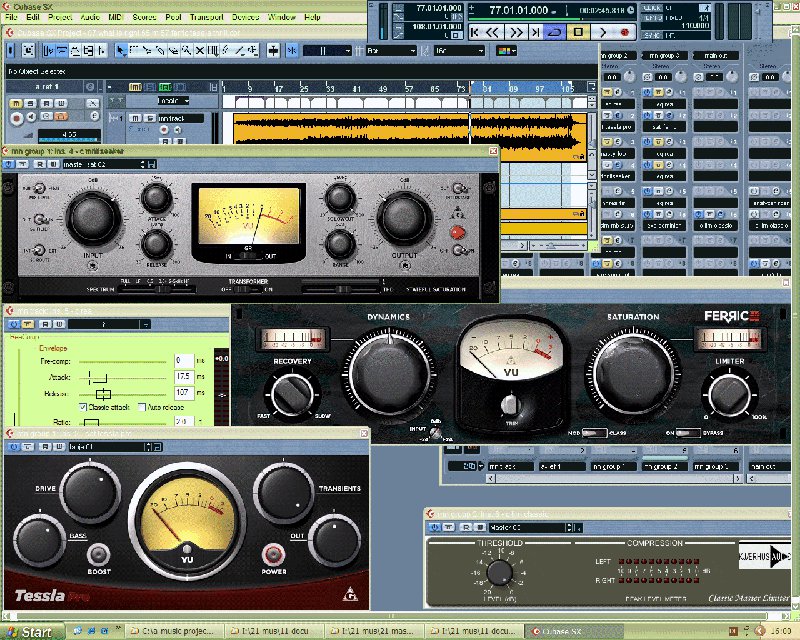
Task: Click the Play transport button
Action: pyautogui.click(x=603, y=32)
